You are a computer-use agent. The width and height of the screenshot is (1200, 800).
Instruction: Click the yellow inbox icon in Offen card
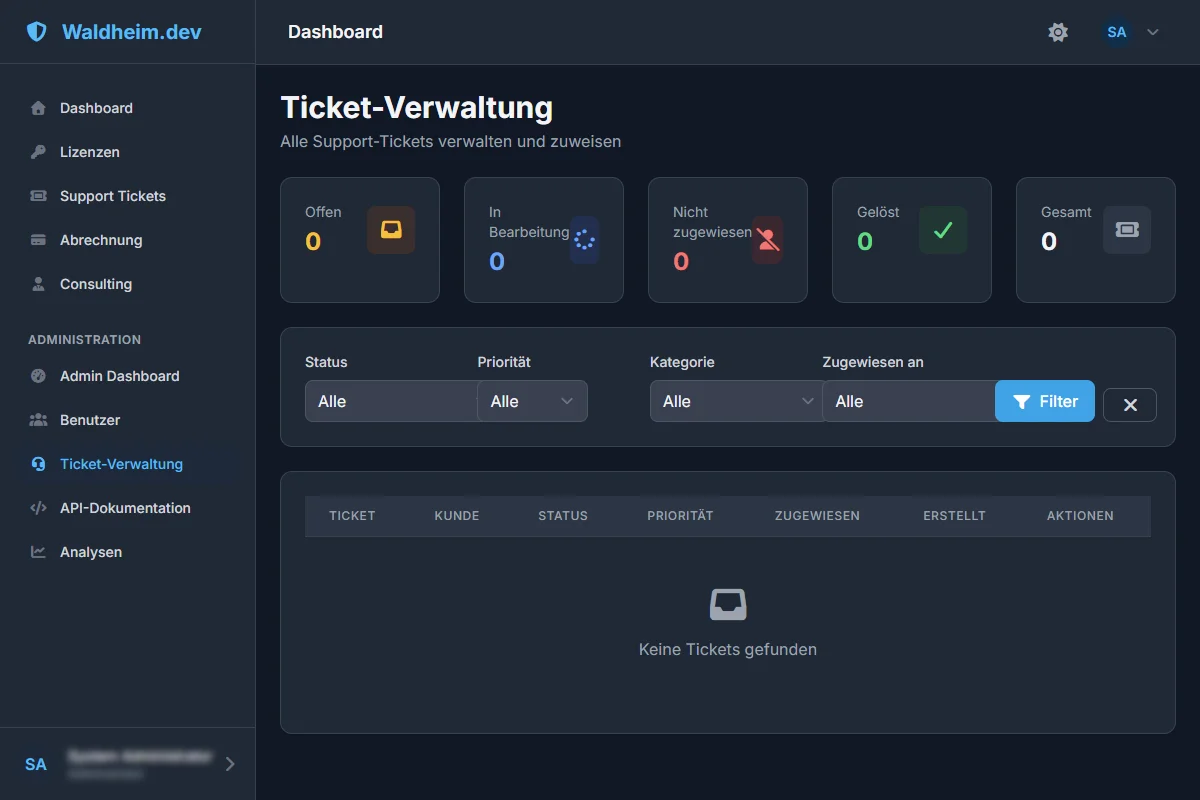click(x=391, y=230)
